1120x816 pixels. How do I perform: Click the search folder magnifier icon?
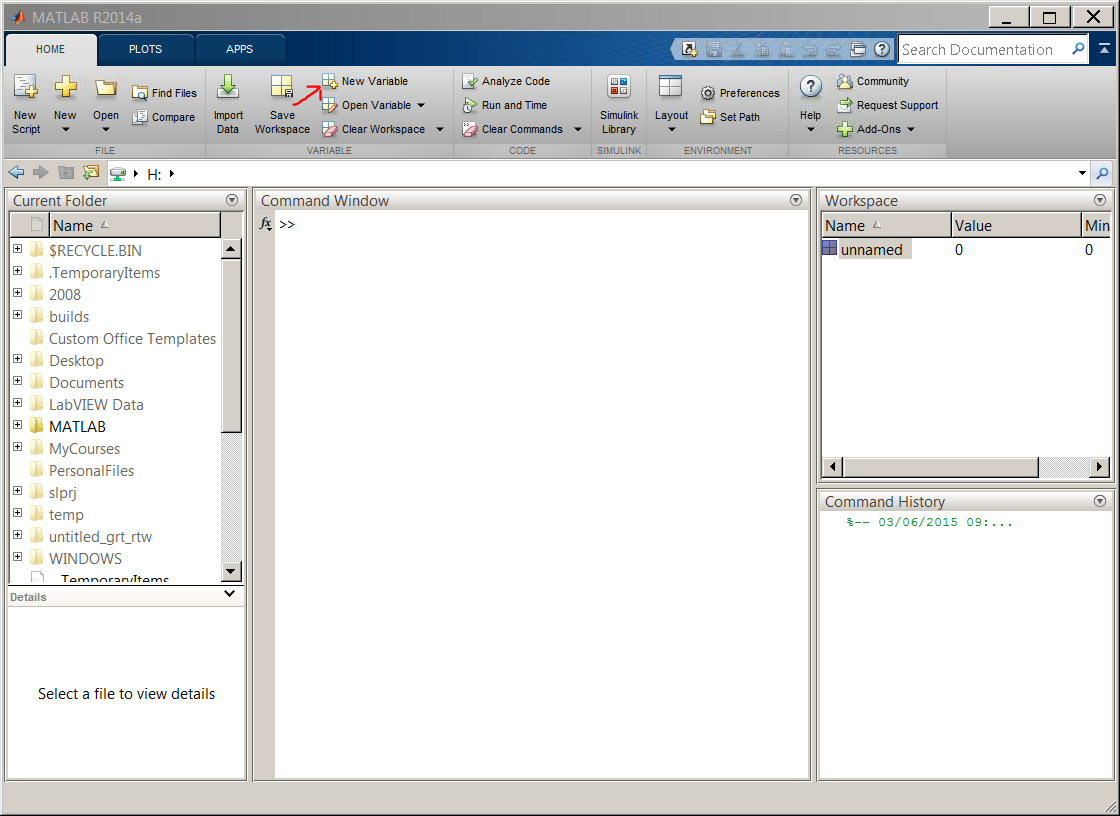point(1102,173)
